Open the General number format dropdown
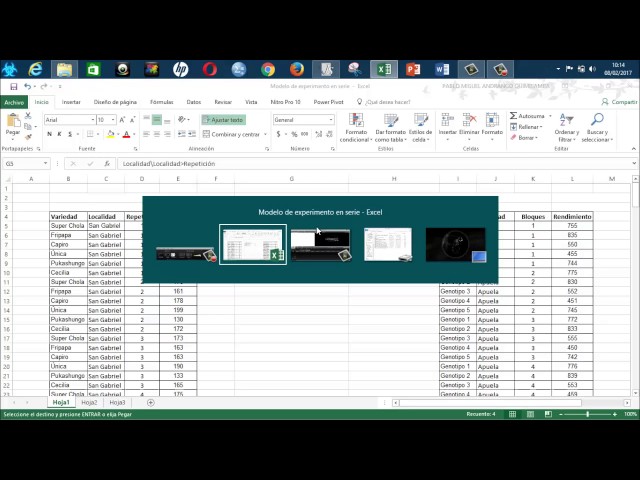The image size is (640, 480). pyautogui.click(x=331, y=120)
